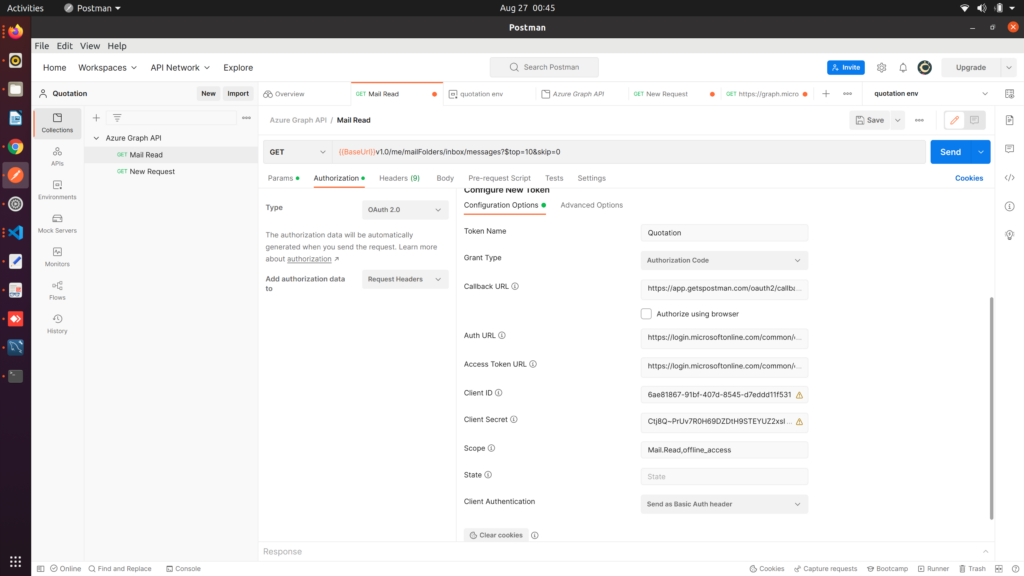This screenshot has height=576, width=1024.
Task: Open the APIs sidebar panel
Action: [x=57, y=156]
